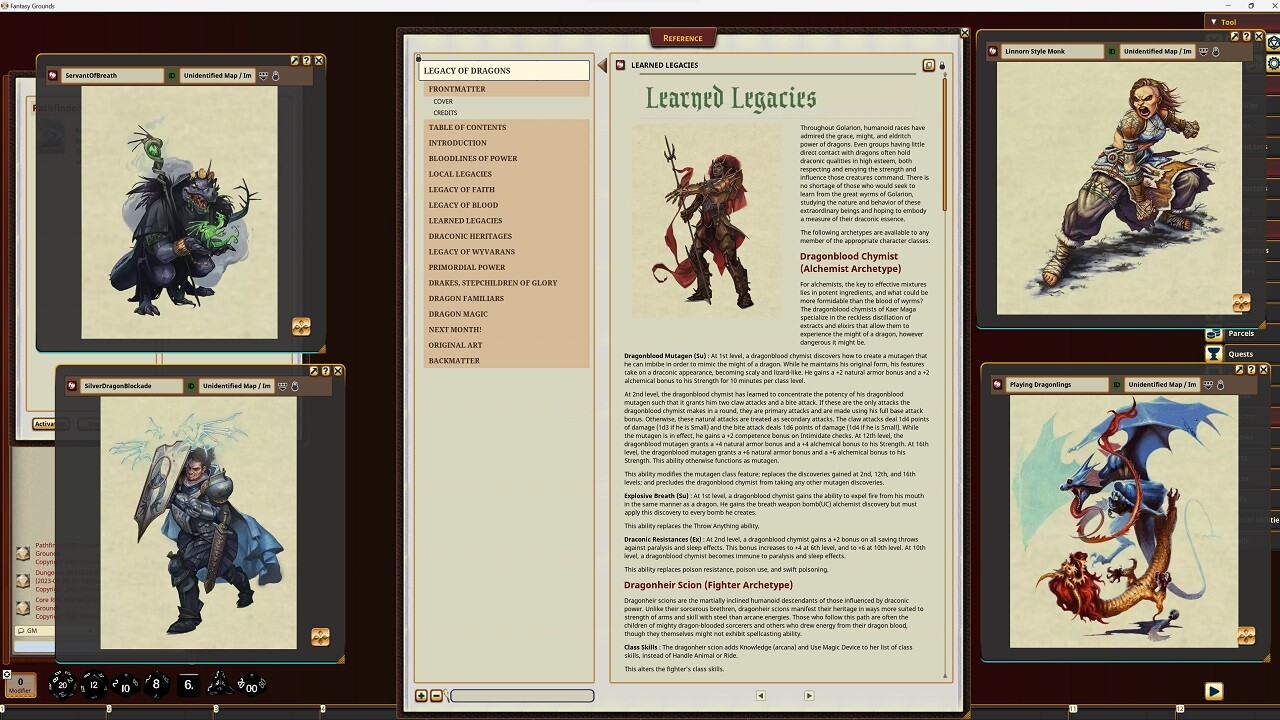Screen dimensions: 1280x720
Task: Open the GM chat speaker dropdown
Action: pos(31,631)
